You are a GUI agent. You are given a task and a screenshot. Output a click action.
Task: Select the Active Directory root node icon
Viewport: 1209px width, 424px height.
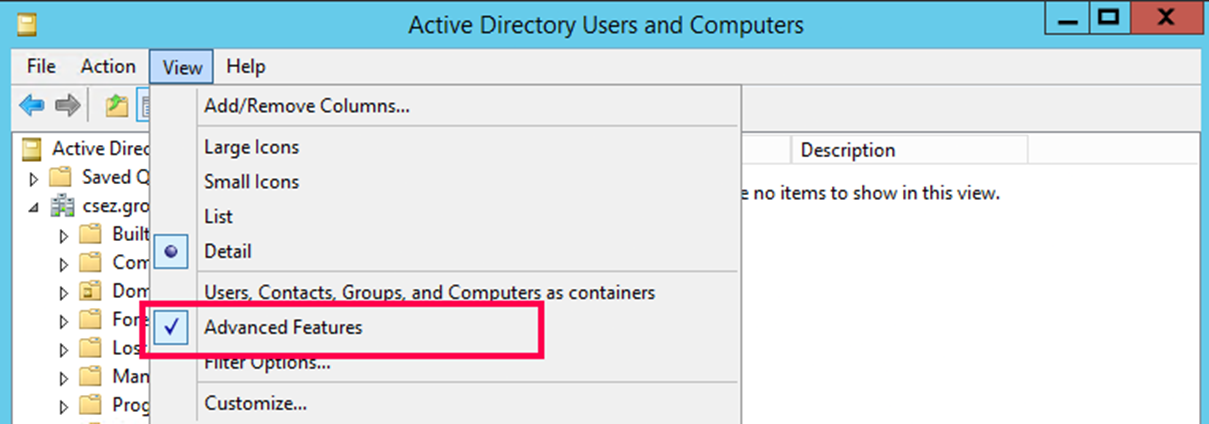33,149
